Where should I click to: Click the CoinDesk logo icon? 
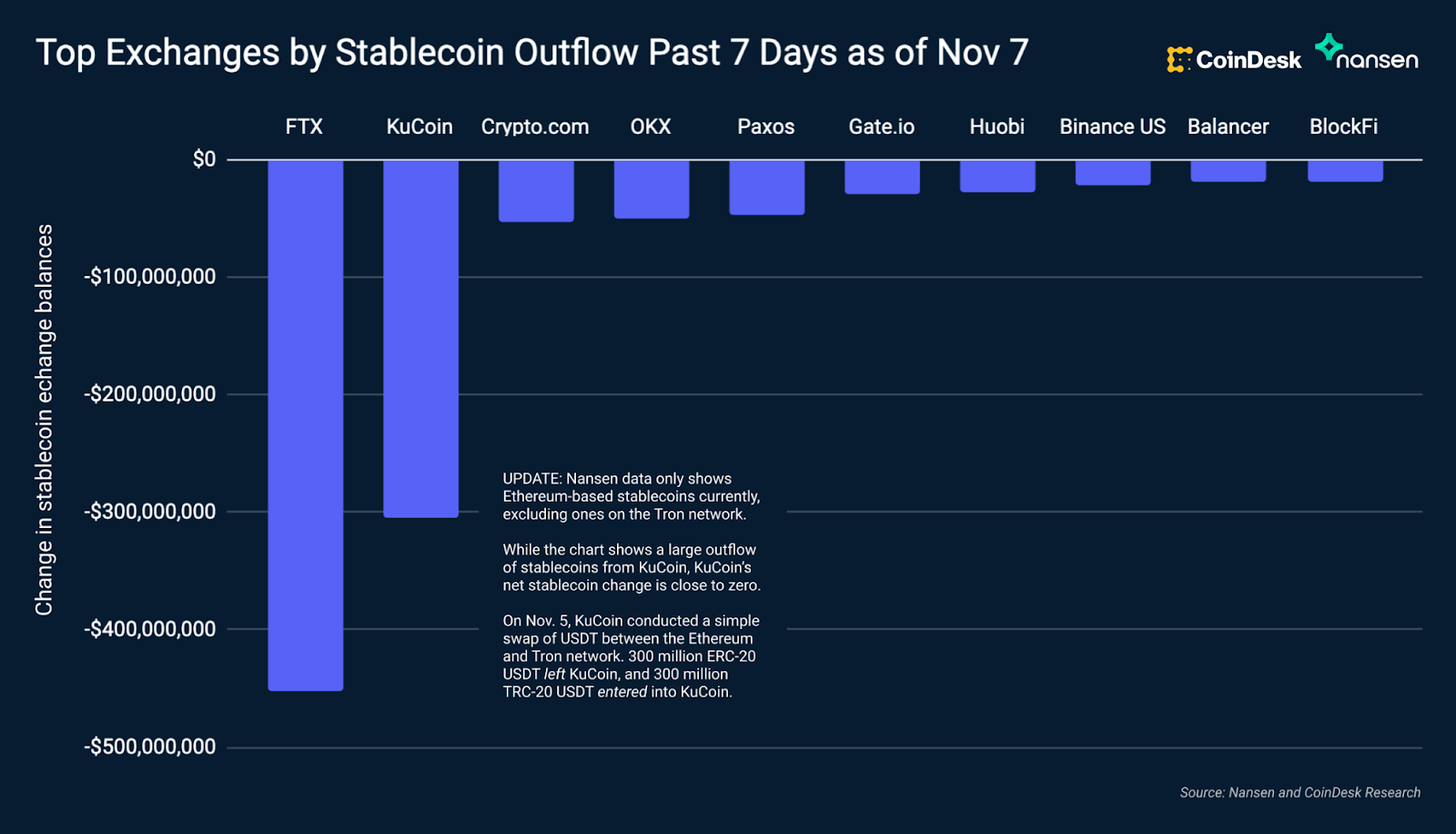tap(1179, 60)
